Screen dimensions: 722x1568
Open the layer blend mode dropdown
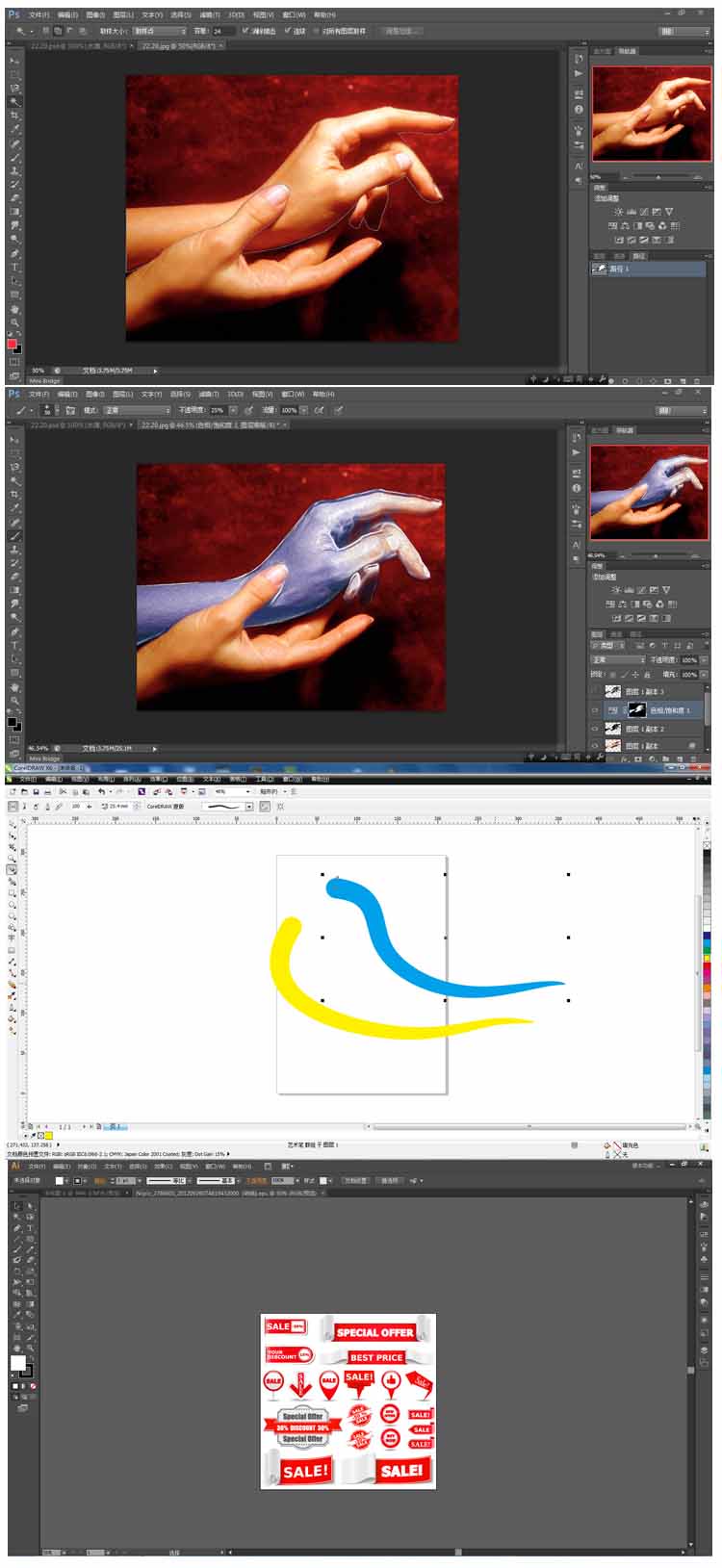pyautogui.click(x=618, y=660)
